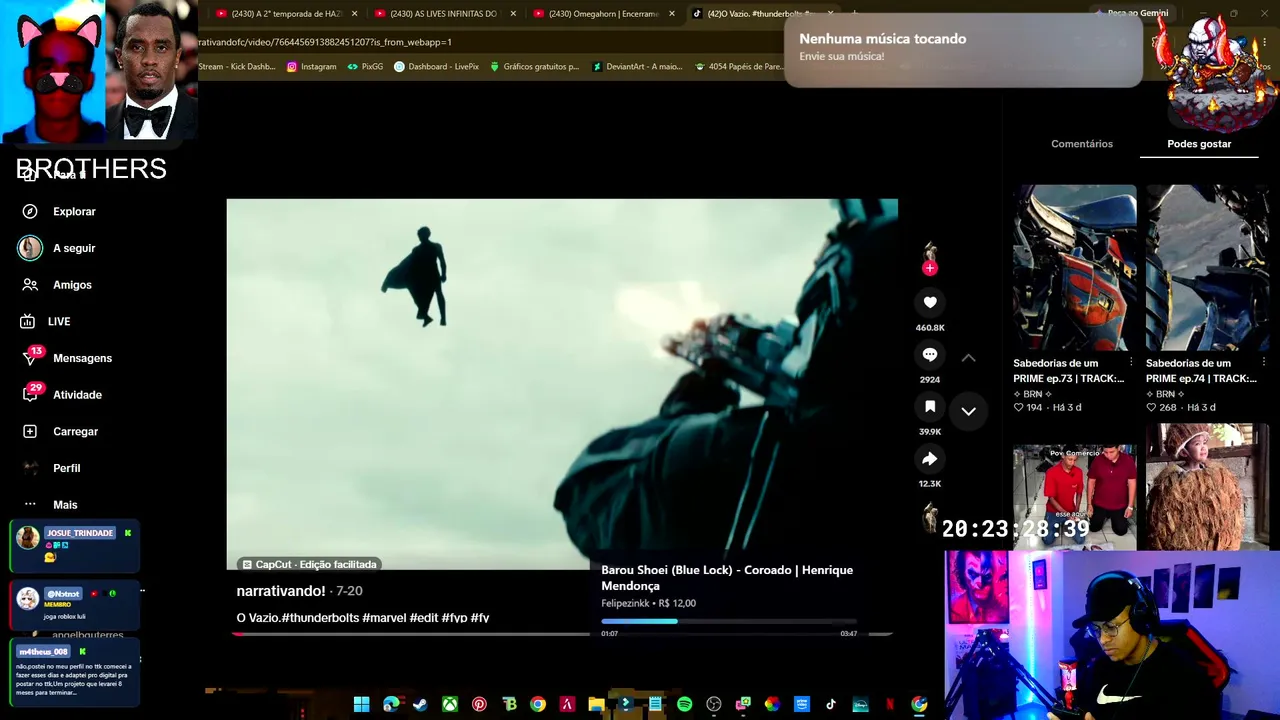Open the A seguir avatar icon
This screenshot has height=720, width=1280.
click(30, 248)
